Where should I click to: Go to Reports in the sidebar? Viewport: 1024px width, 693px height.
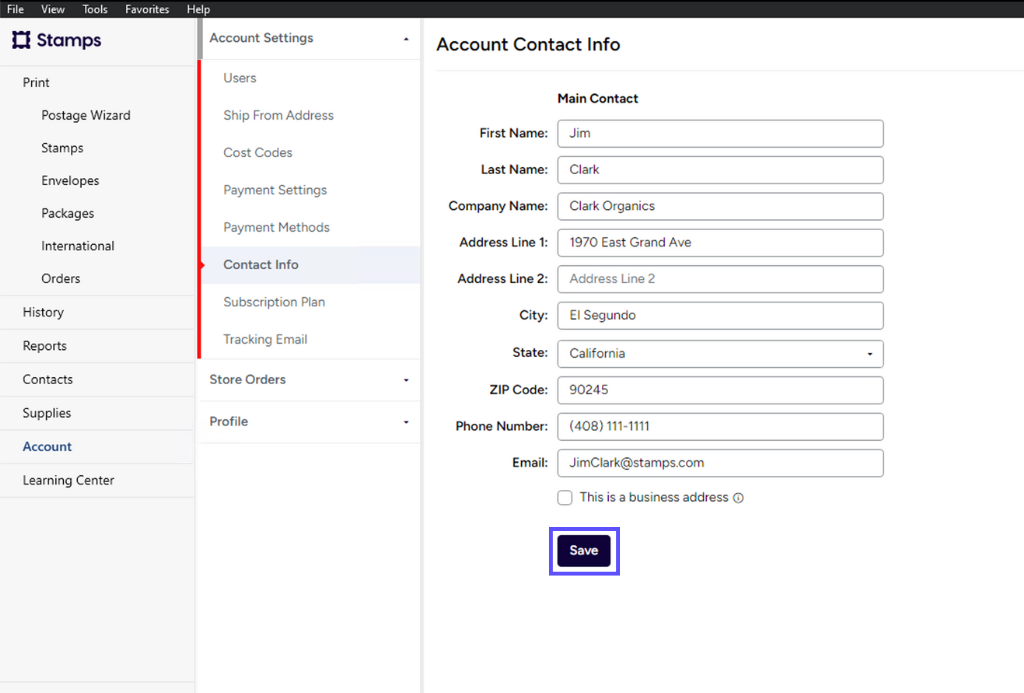coord(97,346)
